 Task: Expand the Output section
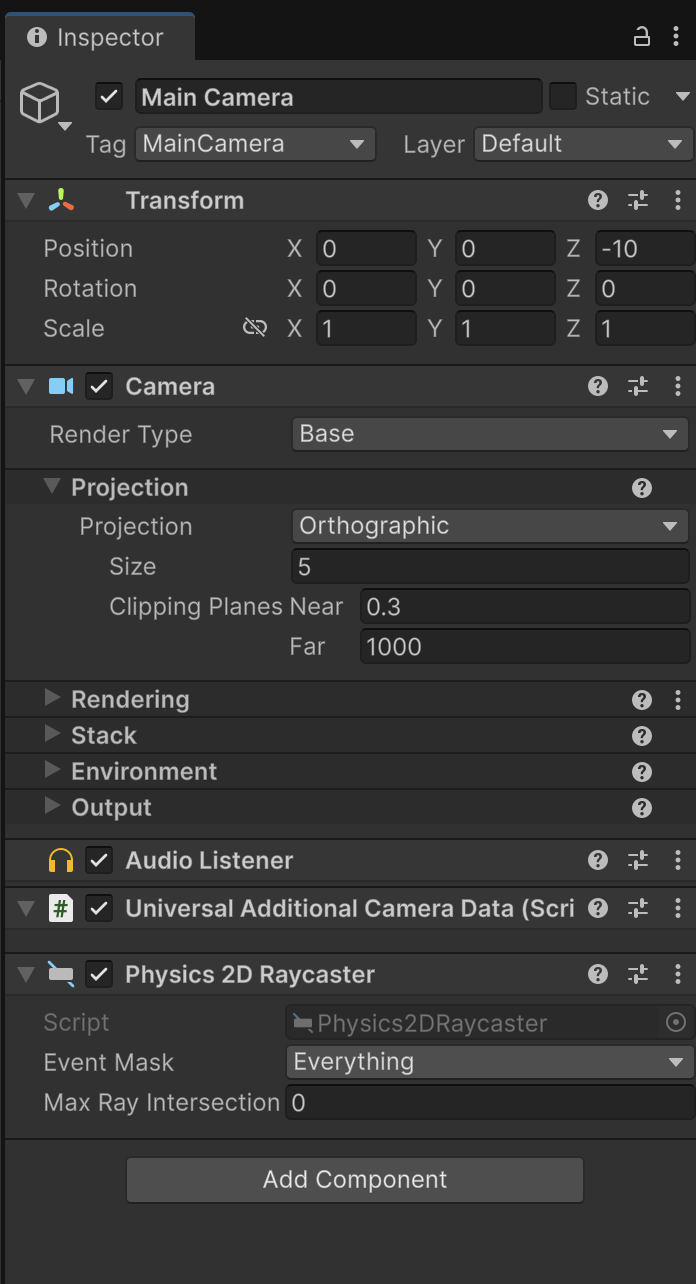52,806
